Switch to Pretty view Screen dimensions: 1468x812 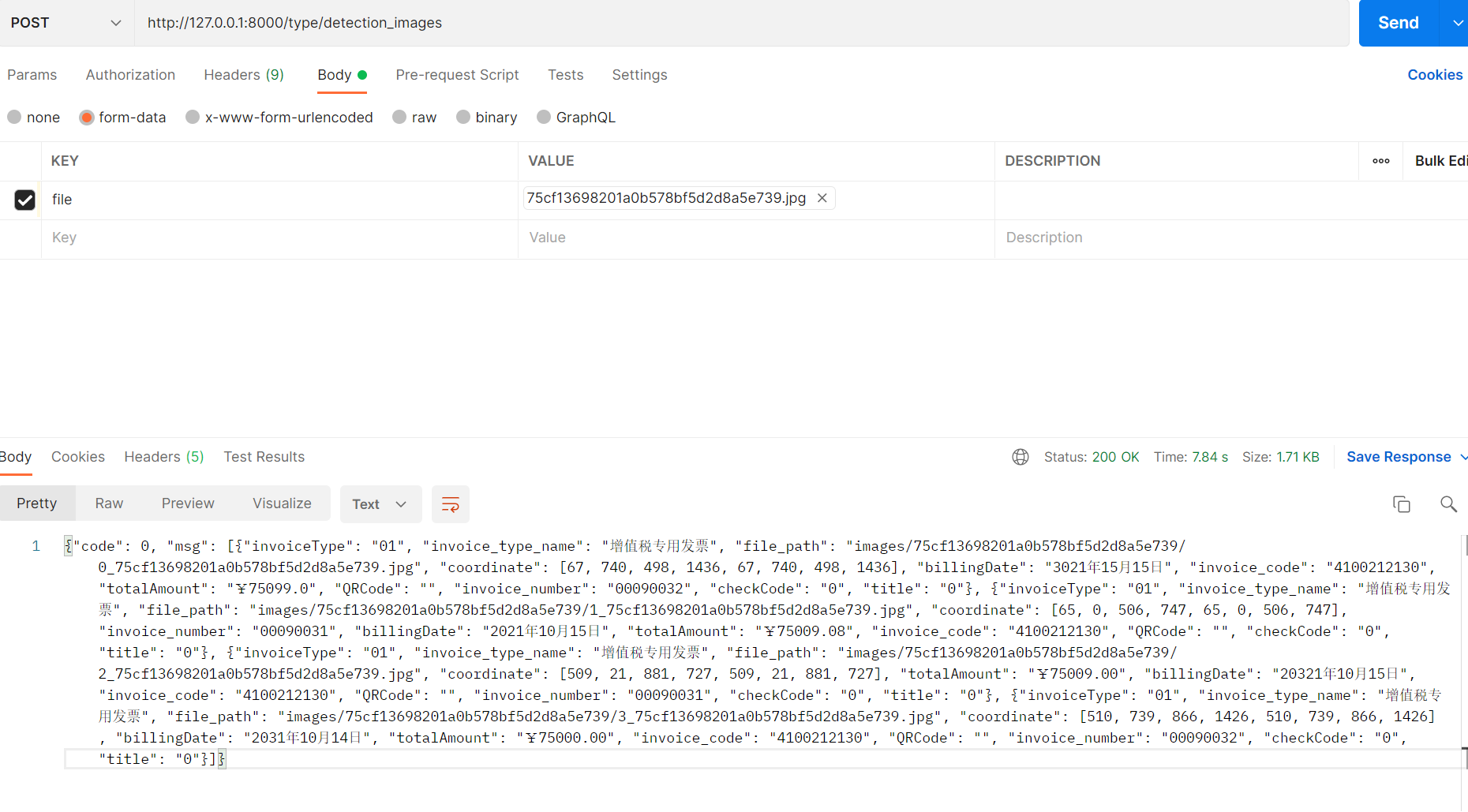pyautogui.click(x=37, y=503)
